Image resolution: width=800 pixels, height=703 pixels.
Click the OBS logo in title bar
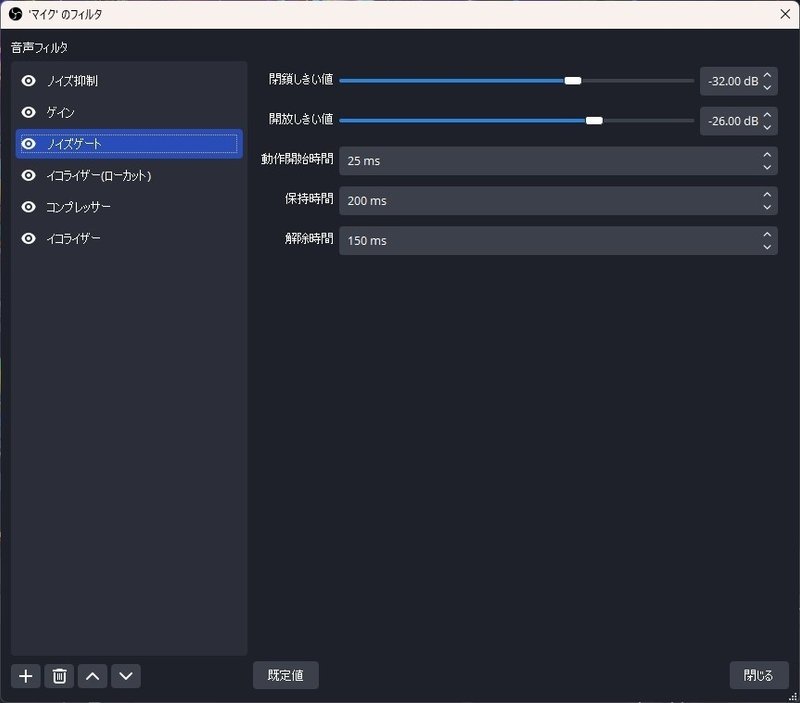[15, 14]
